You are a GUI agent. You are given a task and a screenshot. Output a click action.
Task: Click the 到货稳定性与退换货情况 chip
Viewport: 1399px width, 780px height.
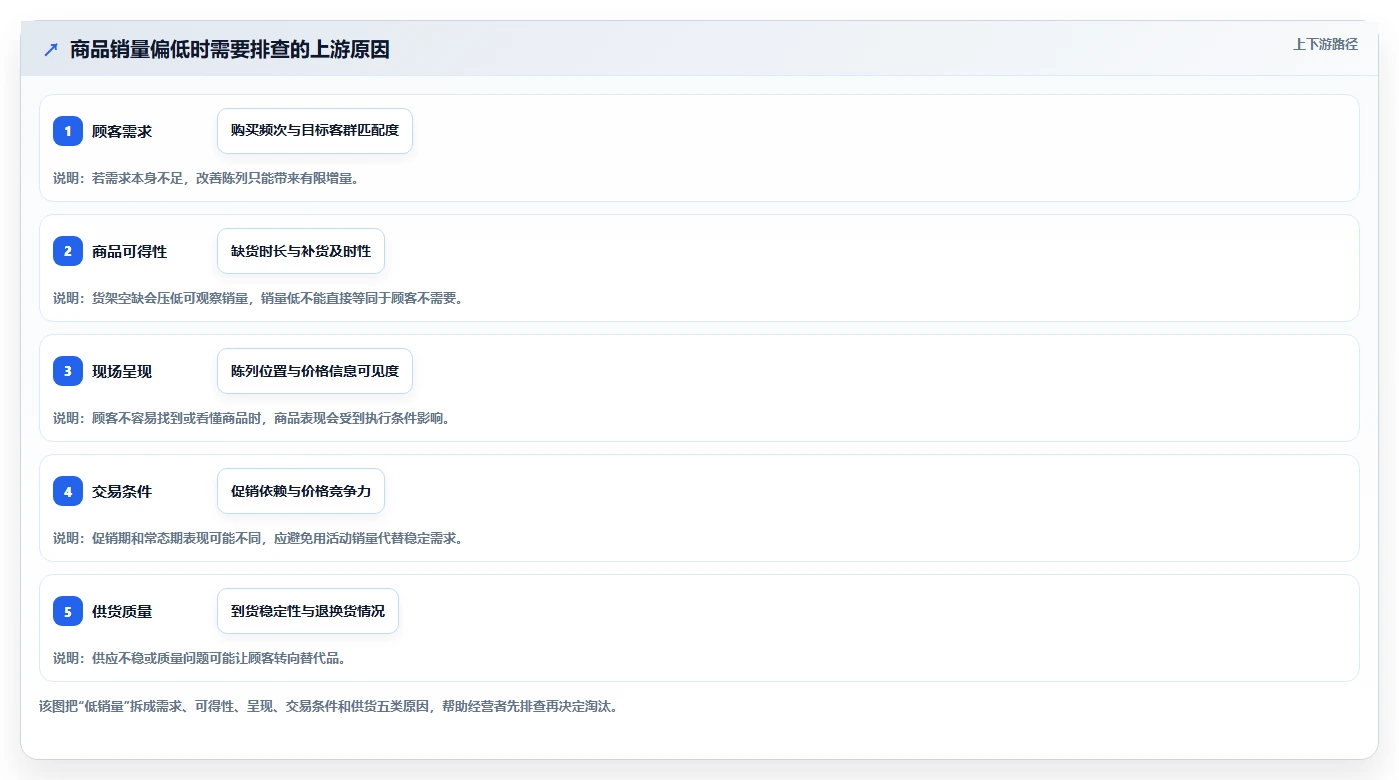pyautogui.click(x=308, y=611)
